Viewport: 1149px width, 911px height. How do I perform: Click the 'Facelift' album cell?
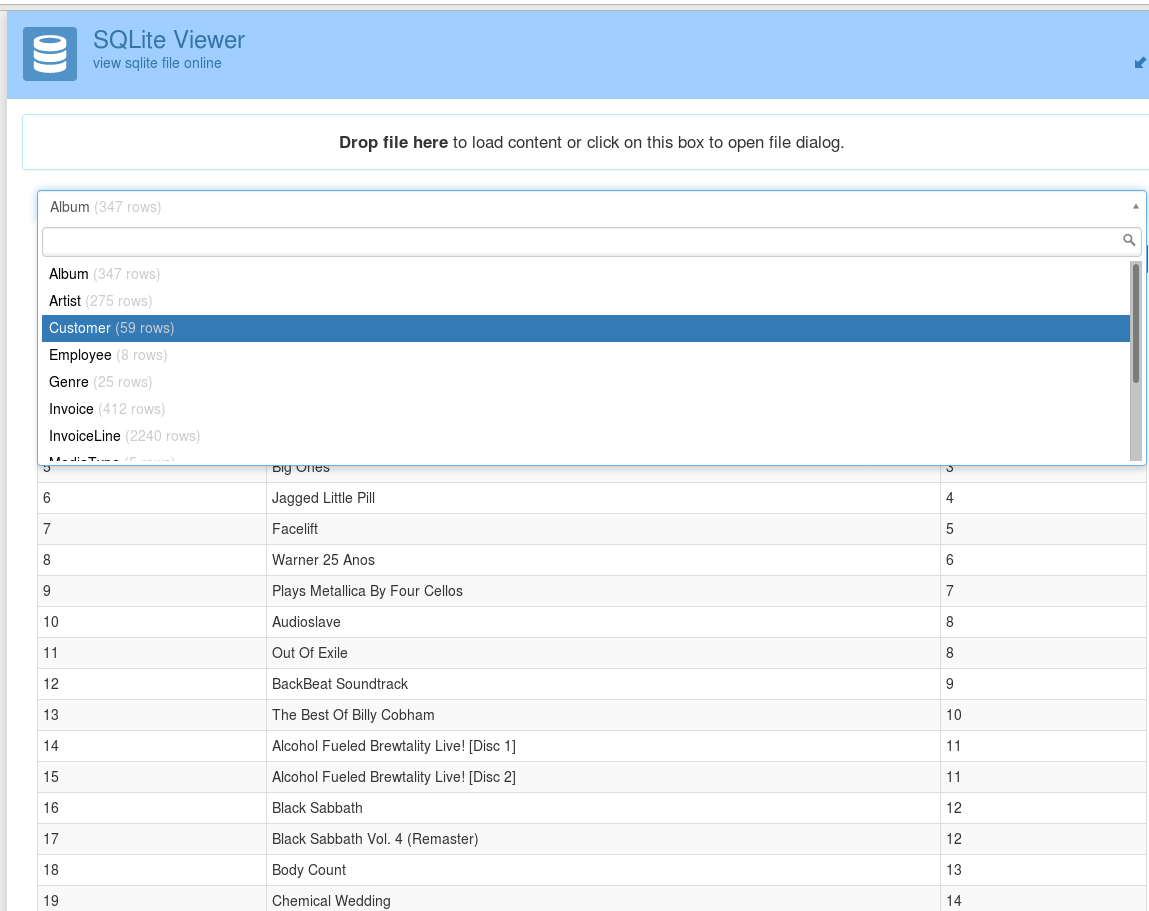point(603,529)
